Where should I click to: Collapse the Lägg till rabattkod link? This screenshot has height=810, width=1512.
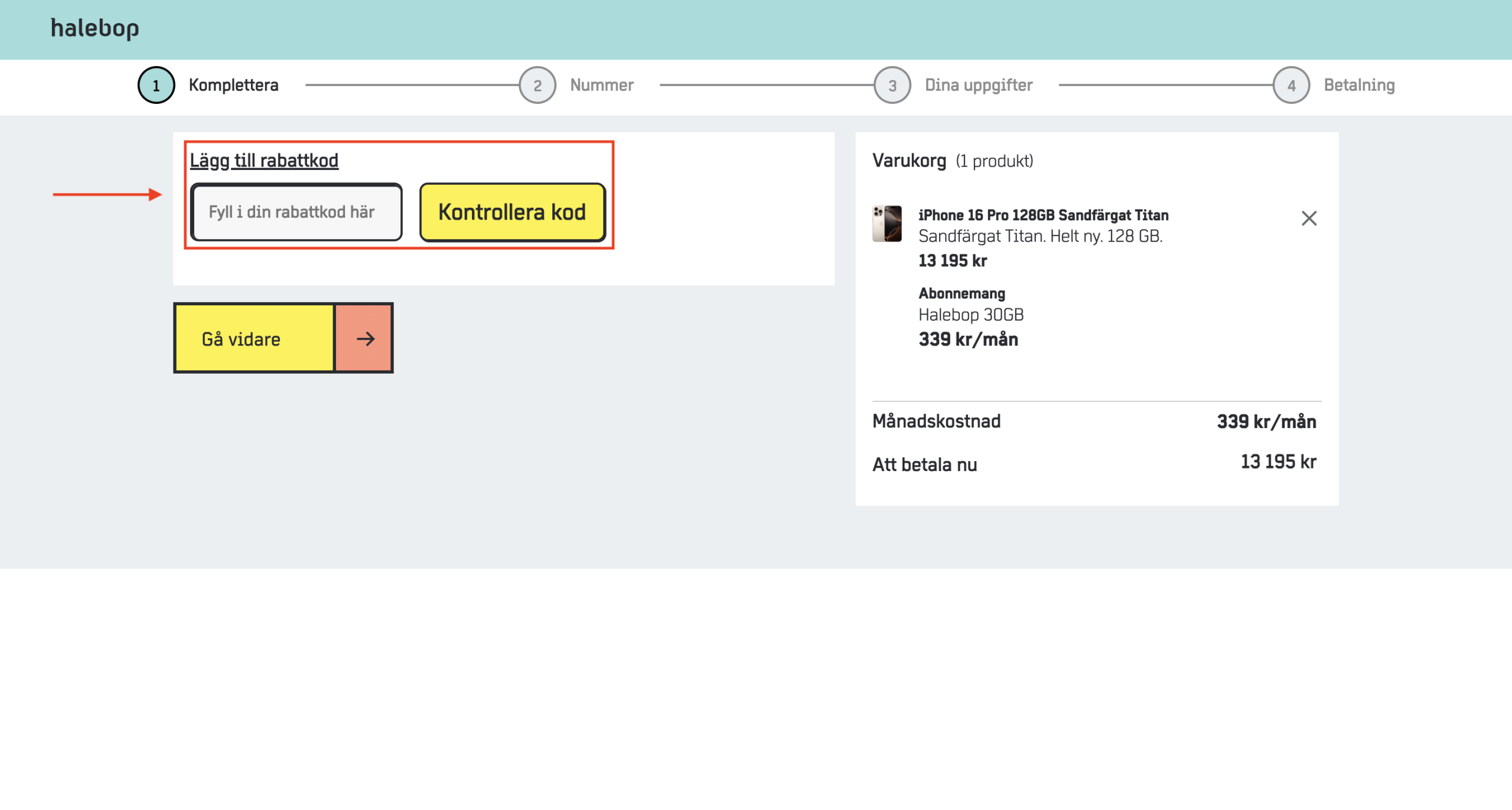(x=264, y=161)
